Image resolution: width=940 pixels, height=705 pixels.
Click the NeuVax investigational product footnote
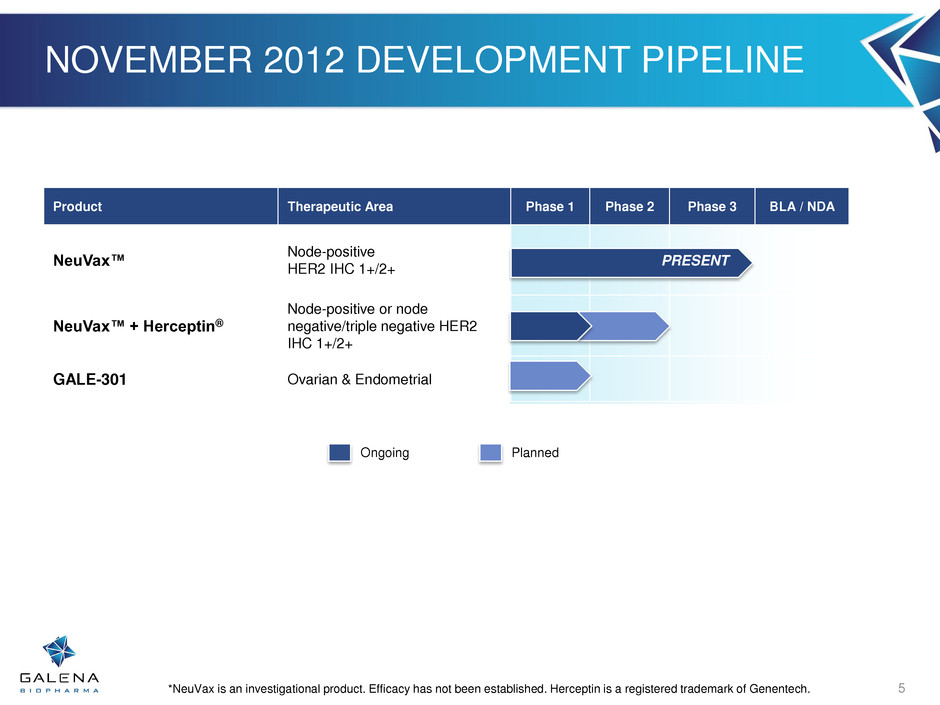point(489,689)
